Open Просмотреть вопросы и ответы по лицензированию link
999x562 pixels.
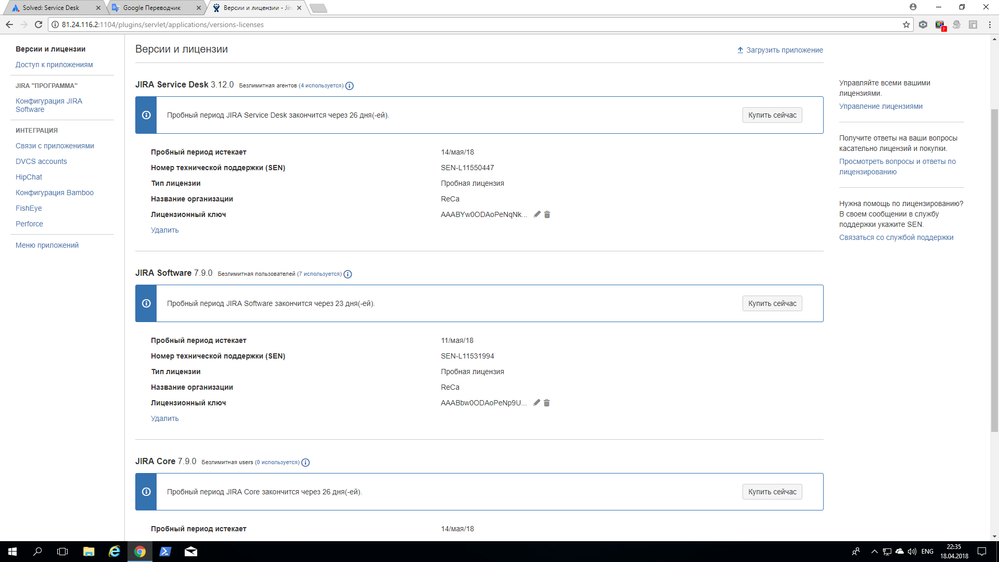[897, 166]
